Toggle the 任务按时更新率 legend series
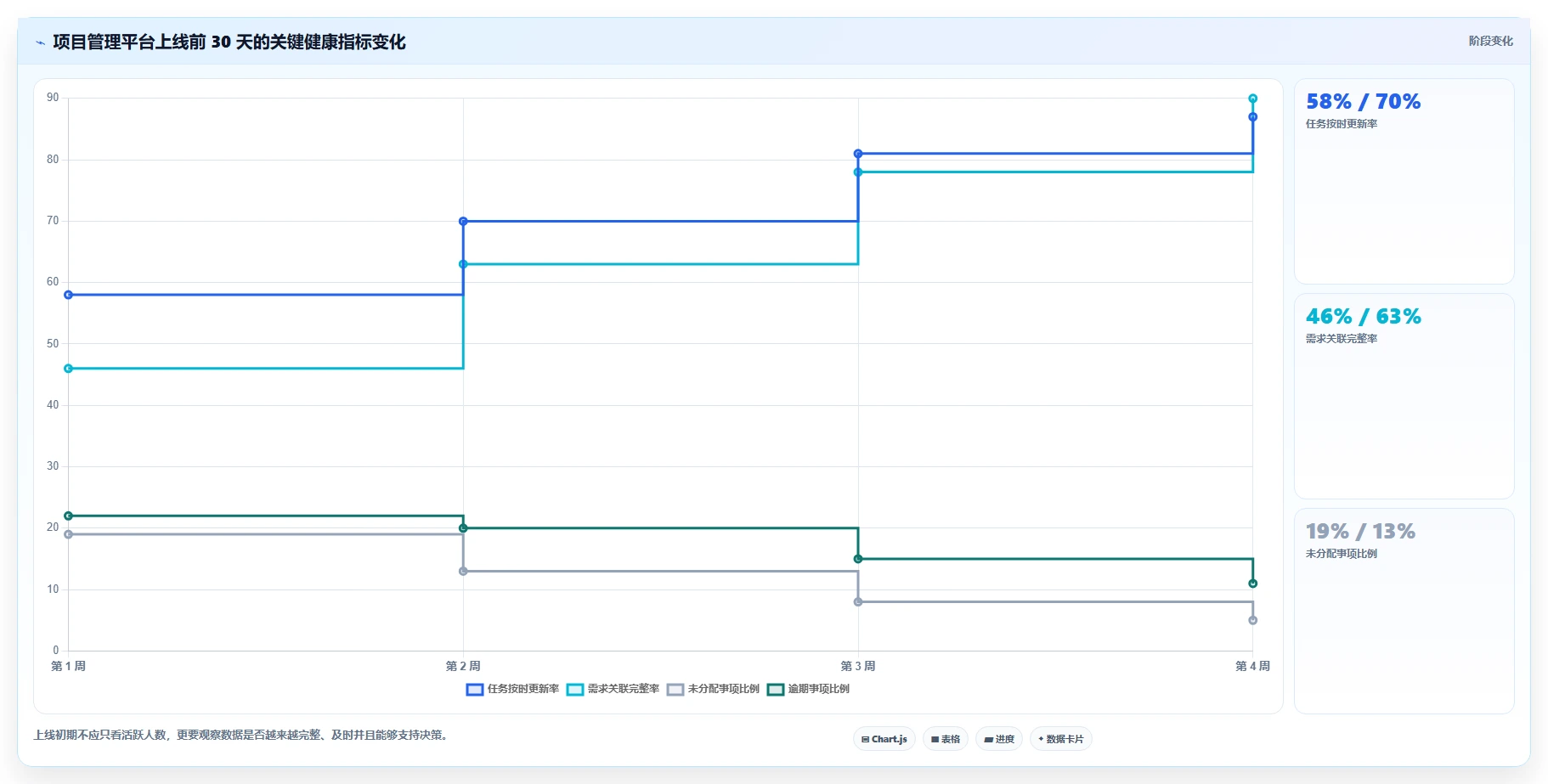The width and height of the screenshot is (1548, 784). [x=512, y=689]
